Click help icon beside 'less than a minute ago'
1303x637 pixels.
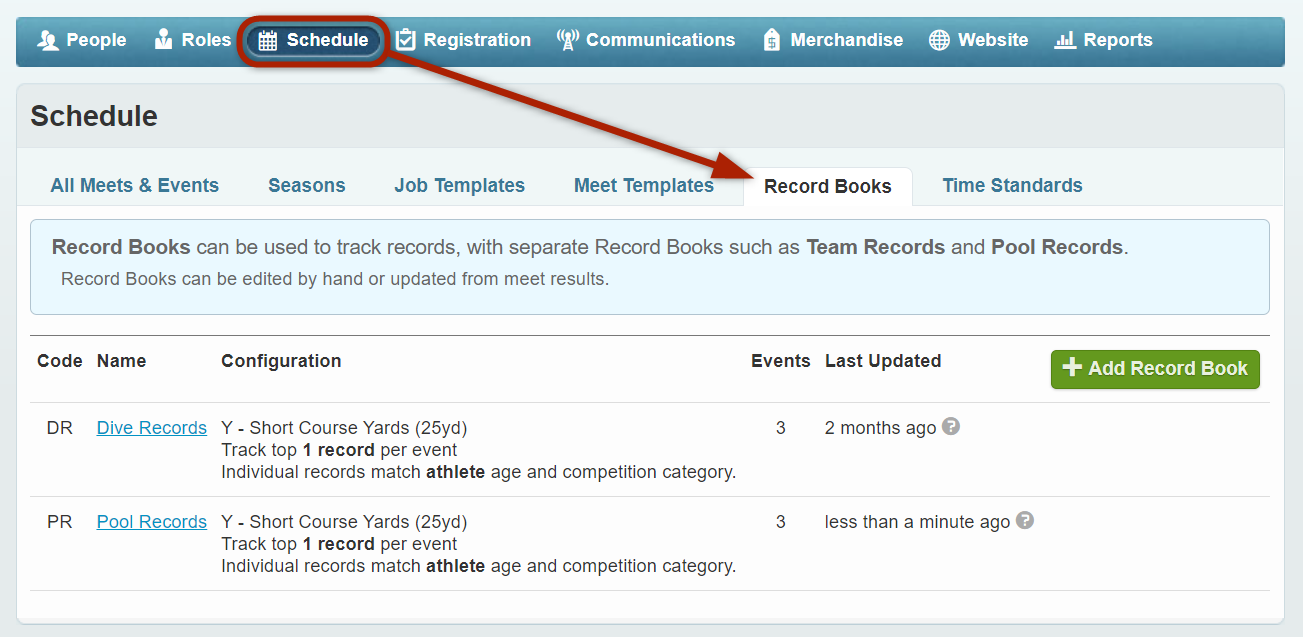coord(1025,521)
